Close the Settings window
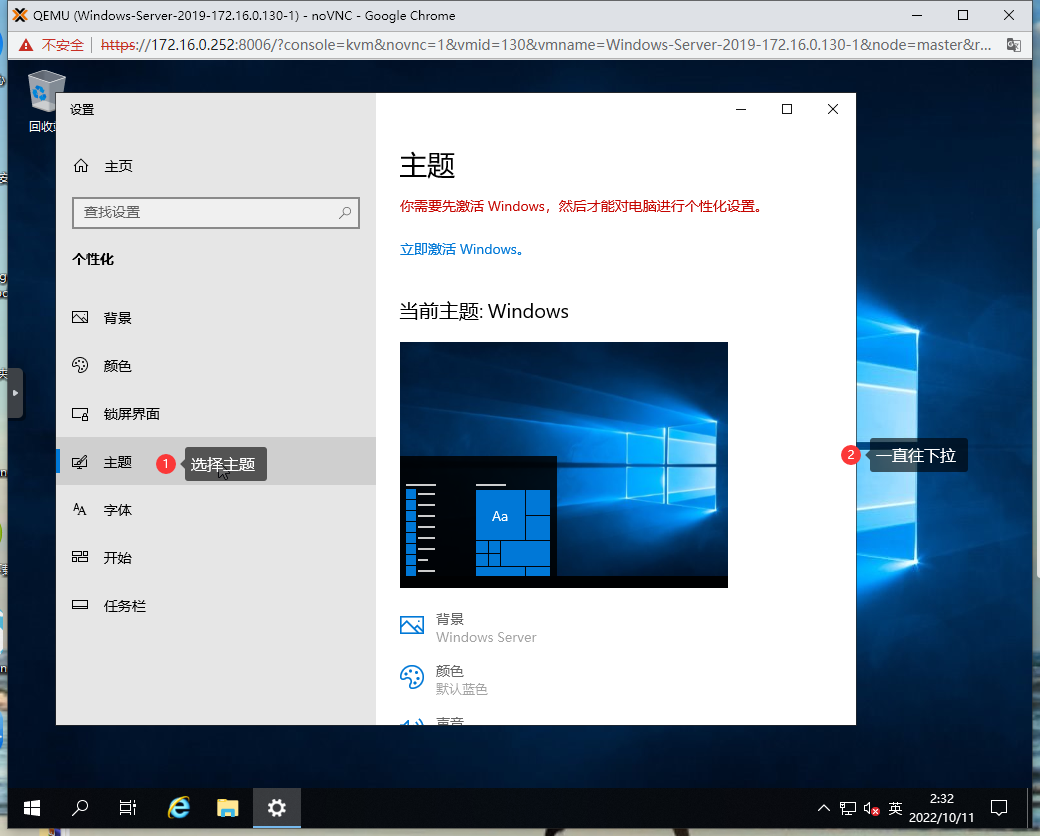Viewport: 1040px width, 836px height. (x=833, y=109)
